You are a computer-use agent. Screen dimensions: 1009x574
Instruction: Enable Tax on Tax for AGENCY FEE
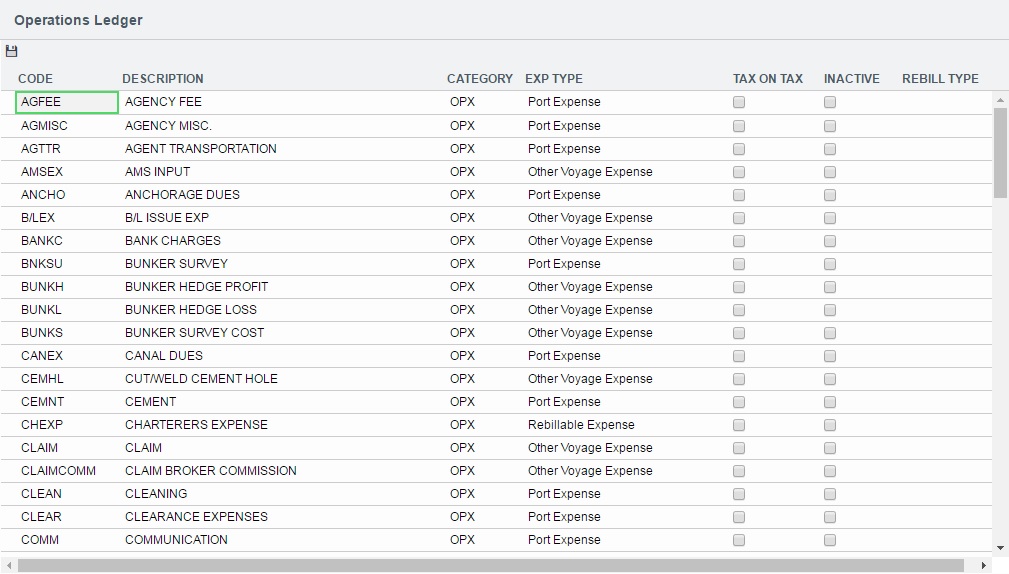point(739,102)
